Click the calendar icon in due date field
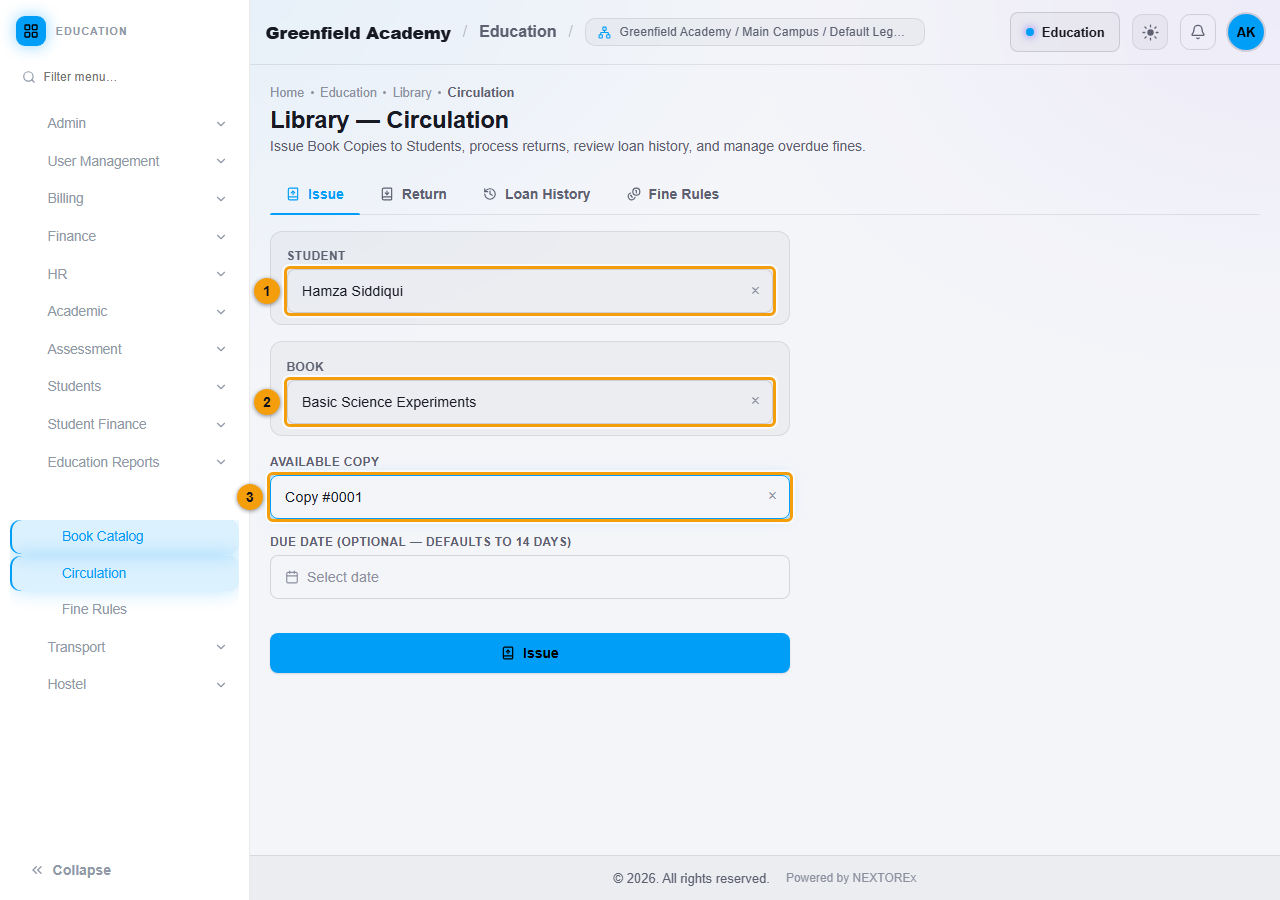 pyautogui.click(x=292, y=577)
